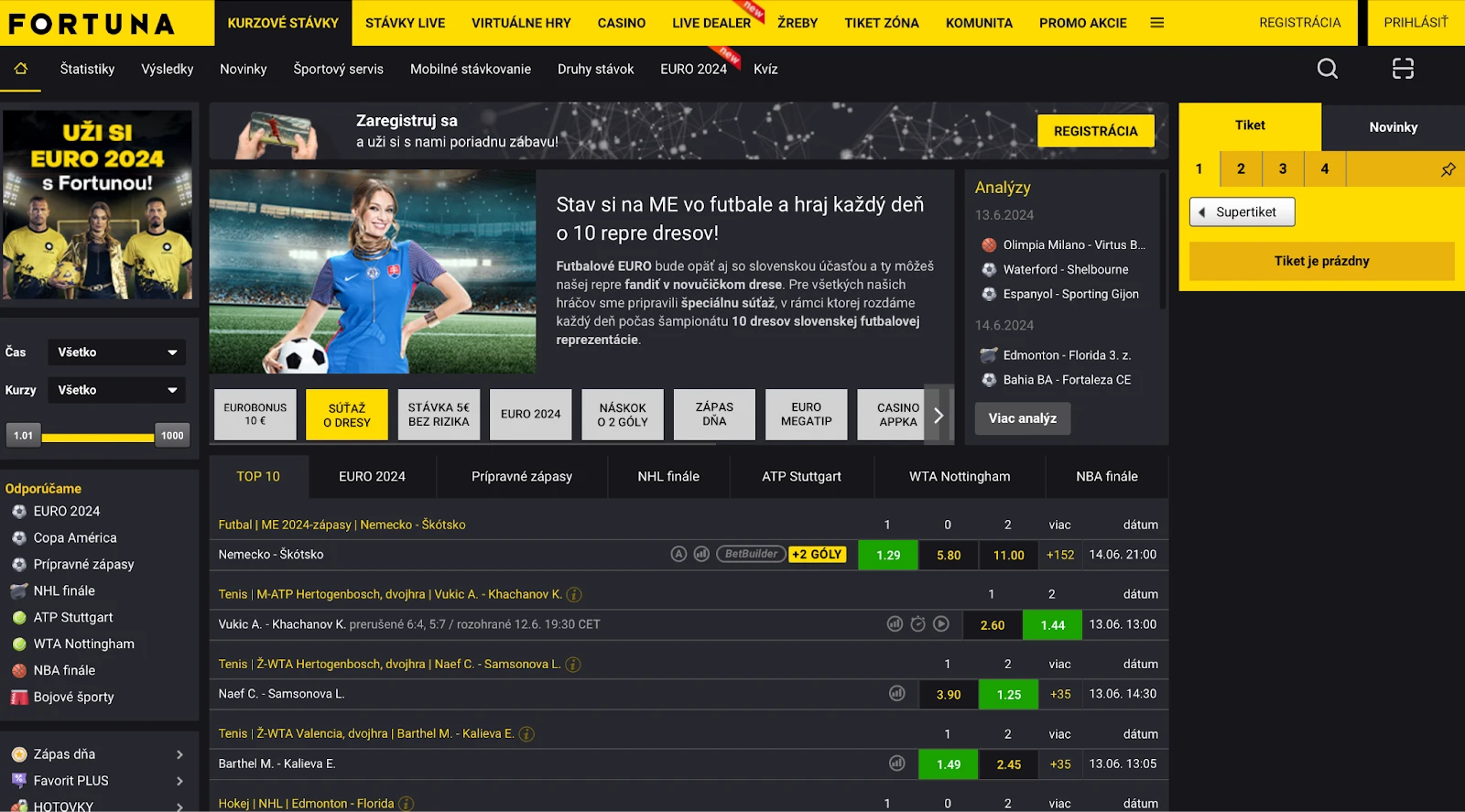
Task: Click the yellow REGISTRÁCIA banner button
Action: tap(1095, 131)
